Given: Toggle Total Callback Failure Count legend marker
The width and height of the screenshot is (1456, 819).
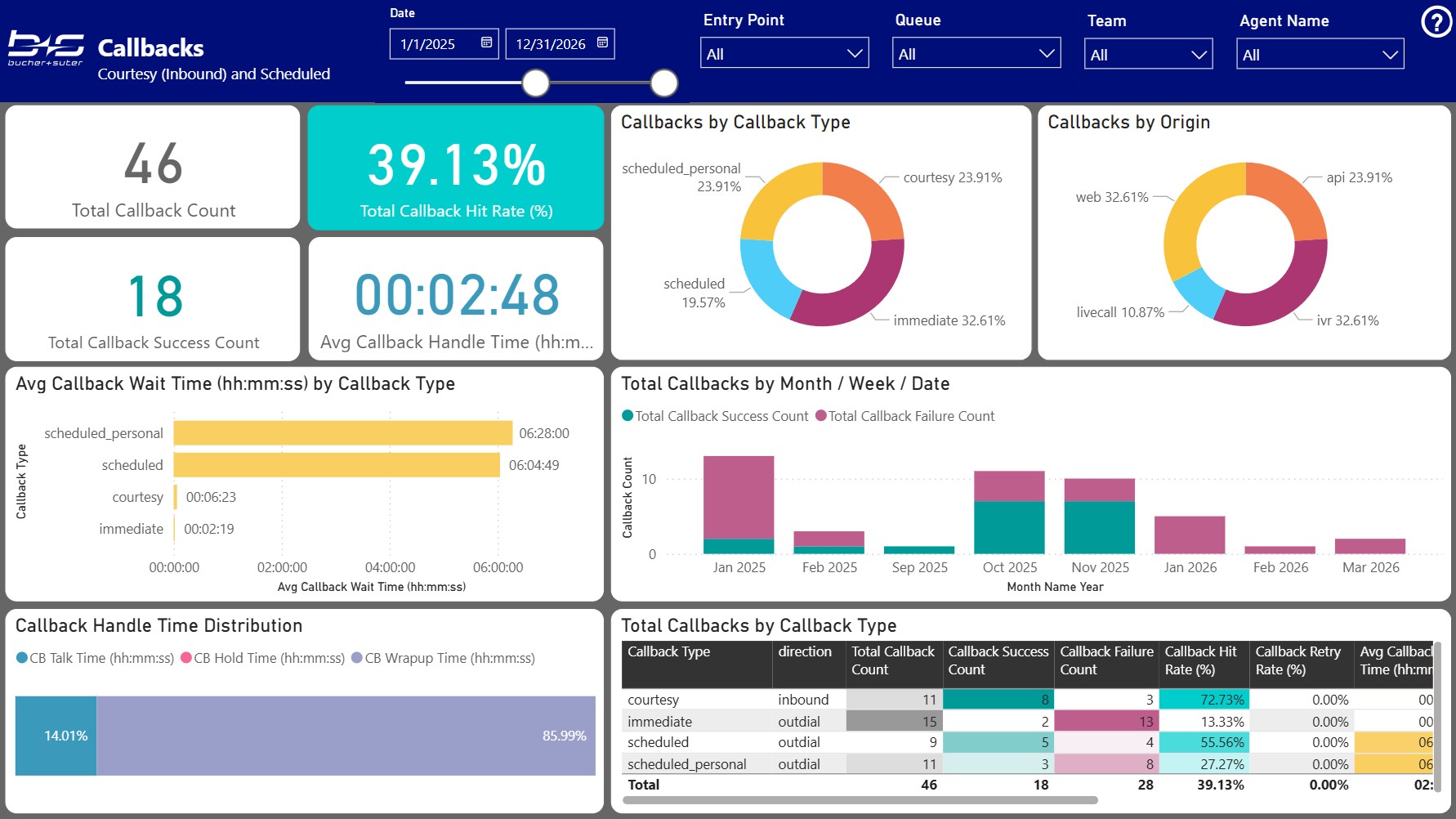Looking at the screenshot, I should click(820, 416).
